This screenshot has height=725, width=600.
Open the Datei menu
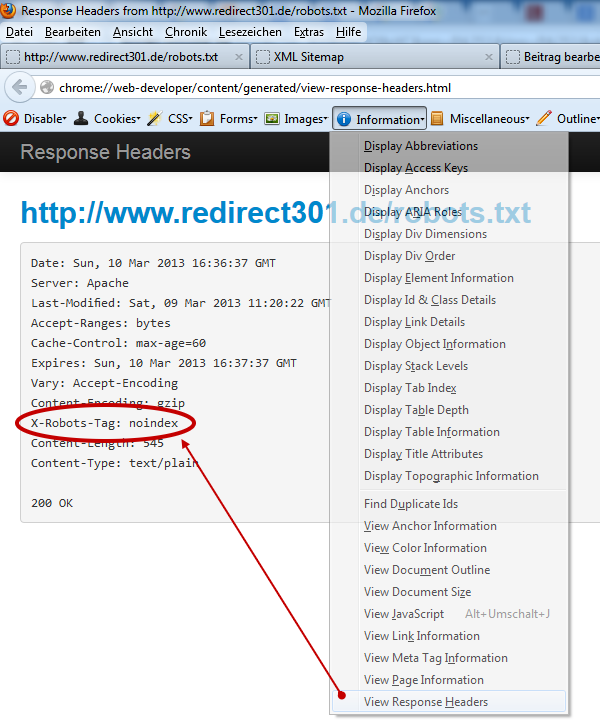pos(19,32)
